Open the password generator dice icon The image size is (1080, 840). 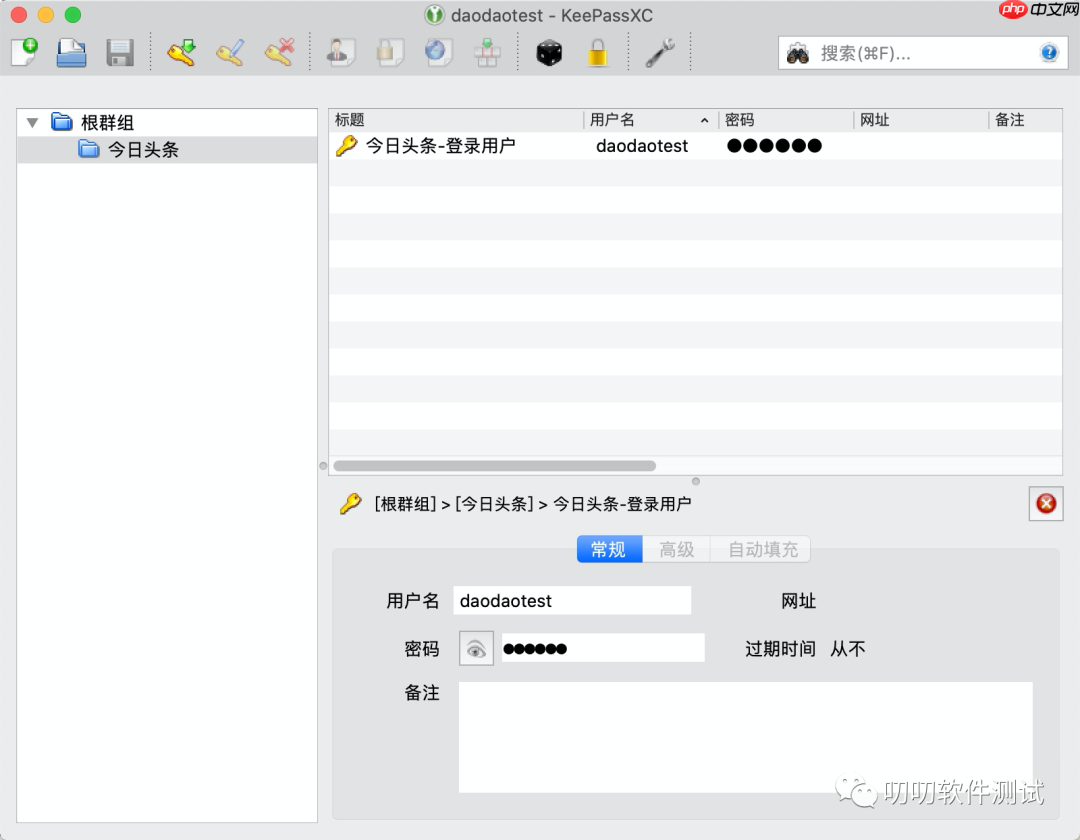click(x=548, y=52)
